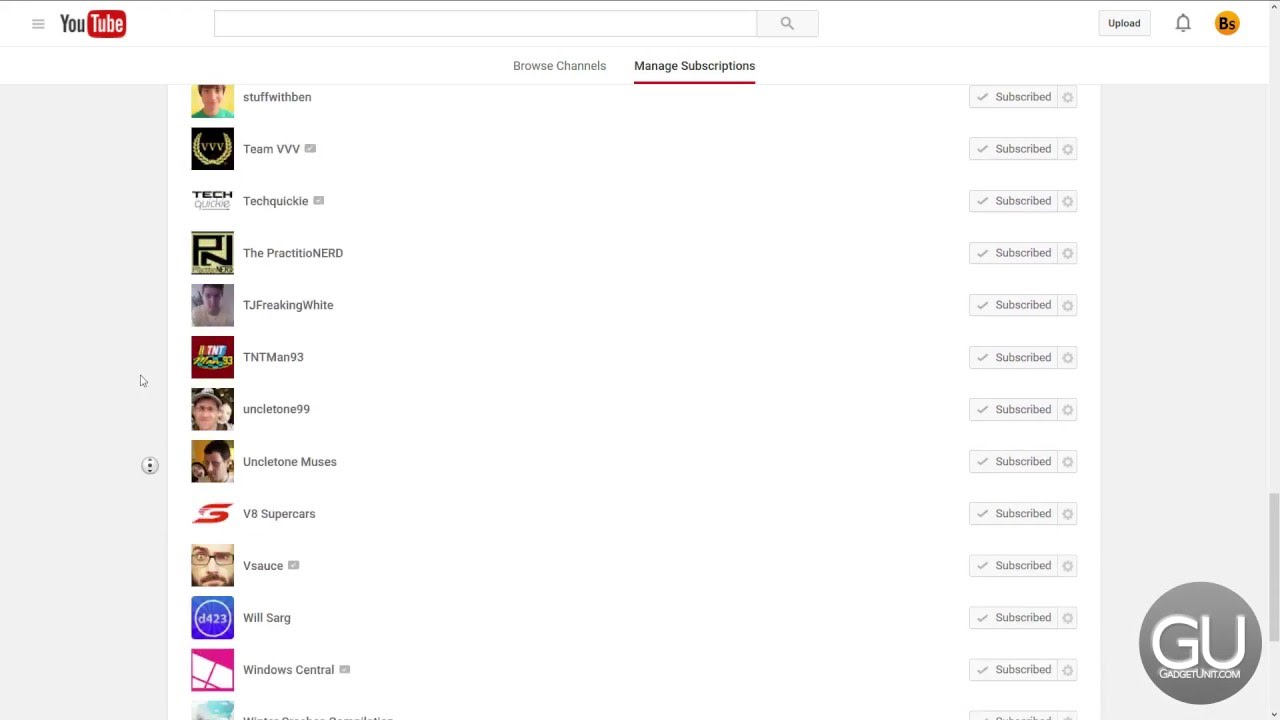Click the badge icon beside Vsauce
The image size is (1280, 720).
[293, 565]
